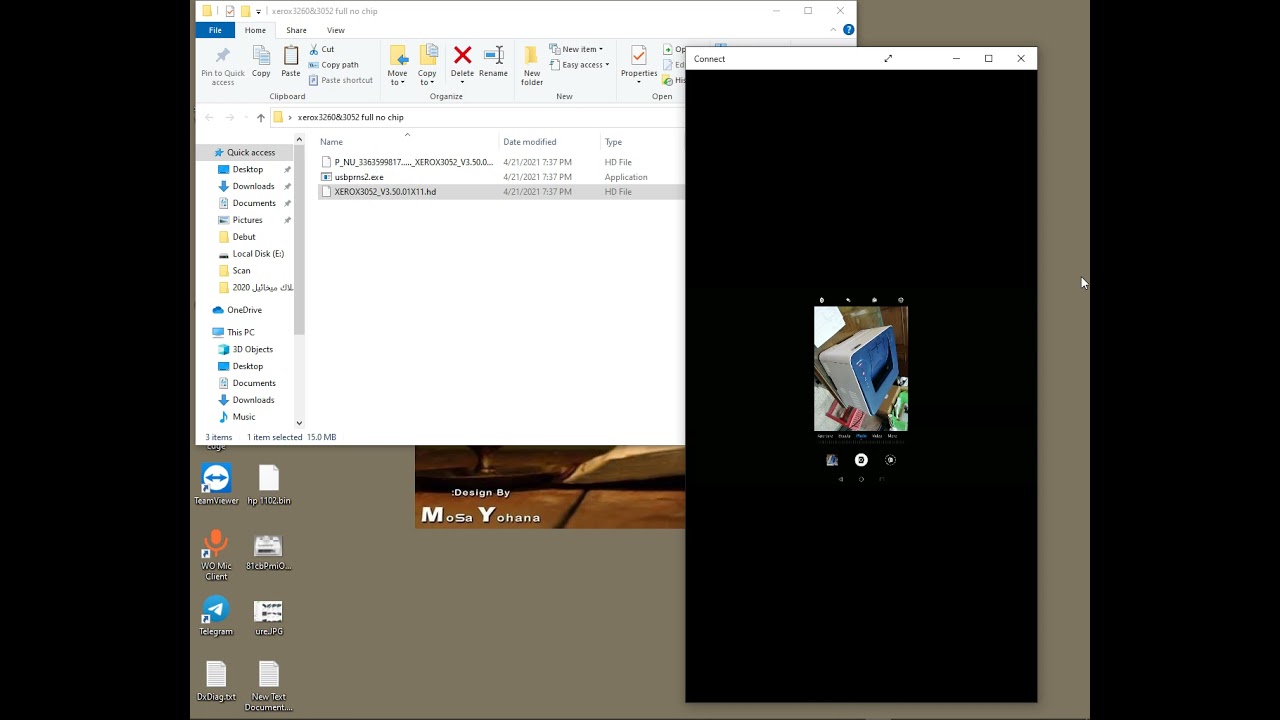
Task: Cut the selected file using the ribbon
Action: pos(322,49)
